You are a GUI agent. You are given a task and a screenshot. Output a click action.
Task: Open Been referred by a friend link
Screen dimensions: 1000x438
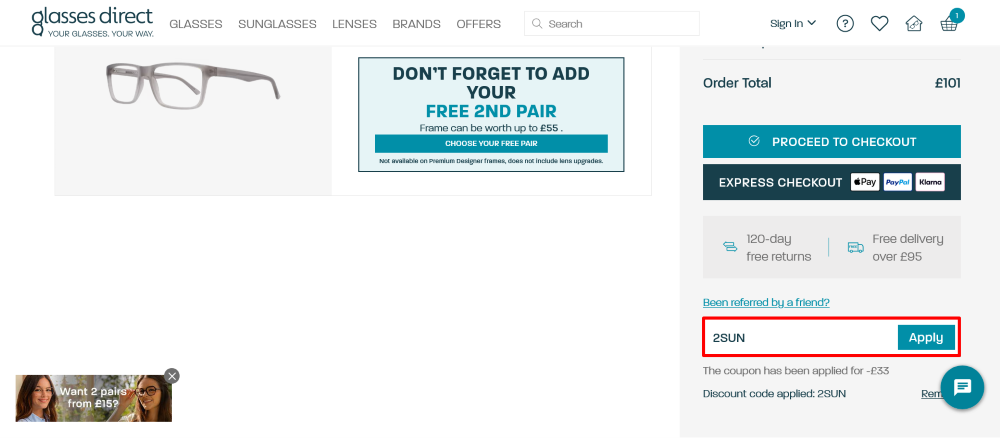[766, 302]
